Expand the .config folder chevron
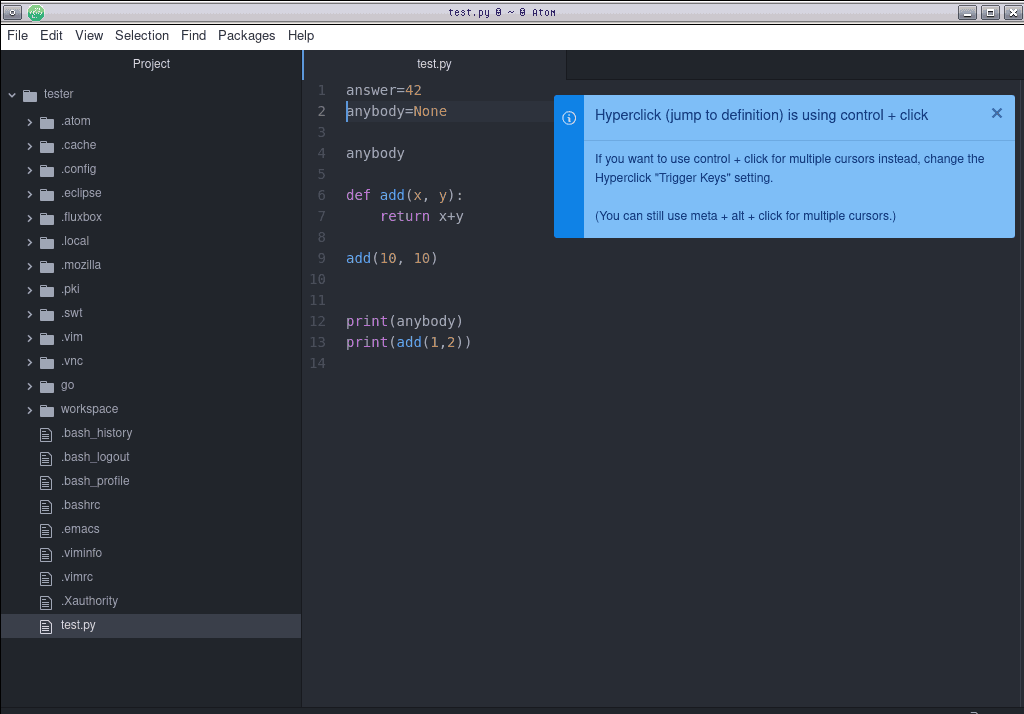 pyautogui.click(x=29, y=170)
